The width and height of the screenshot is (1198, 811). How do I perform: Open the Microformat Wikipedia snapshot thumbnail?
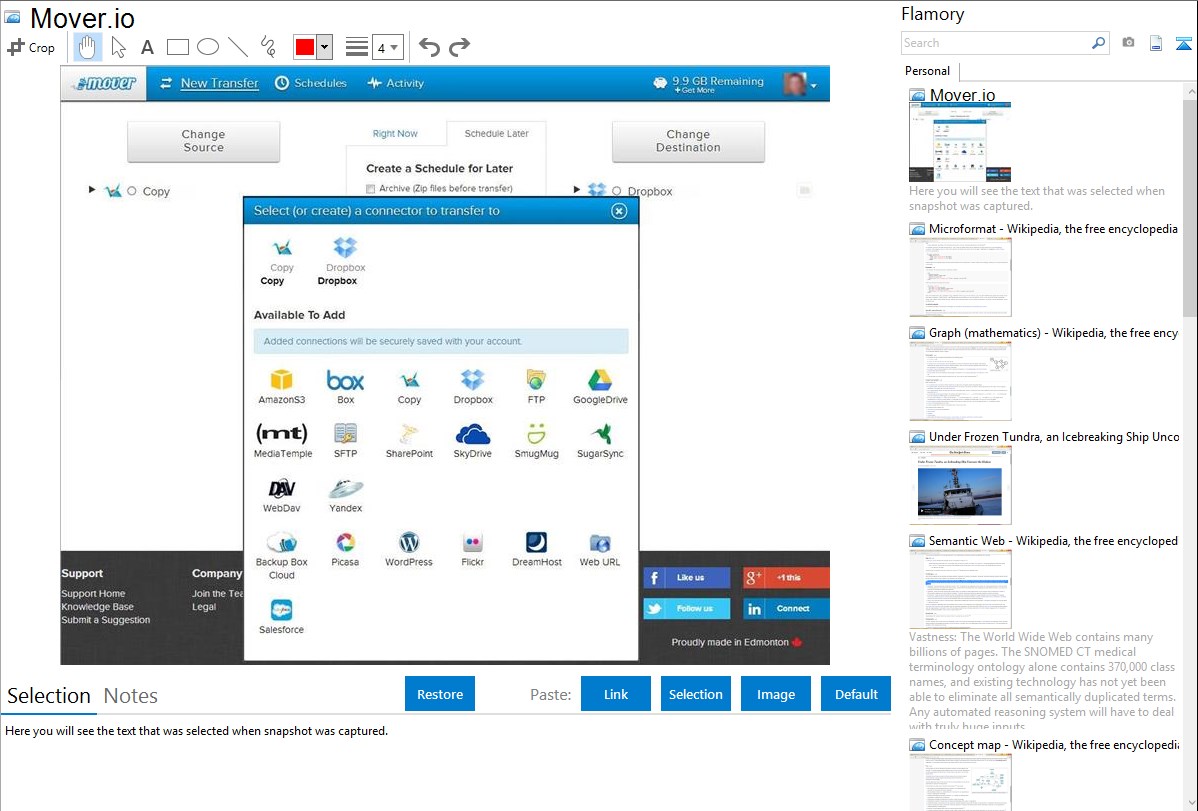pyautogui.click(x=960, y=277)
